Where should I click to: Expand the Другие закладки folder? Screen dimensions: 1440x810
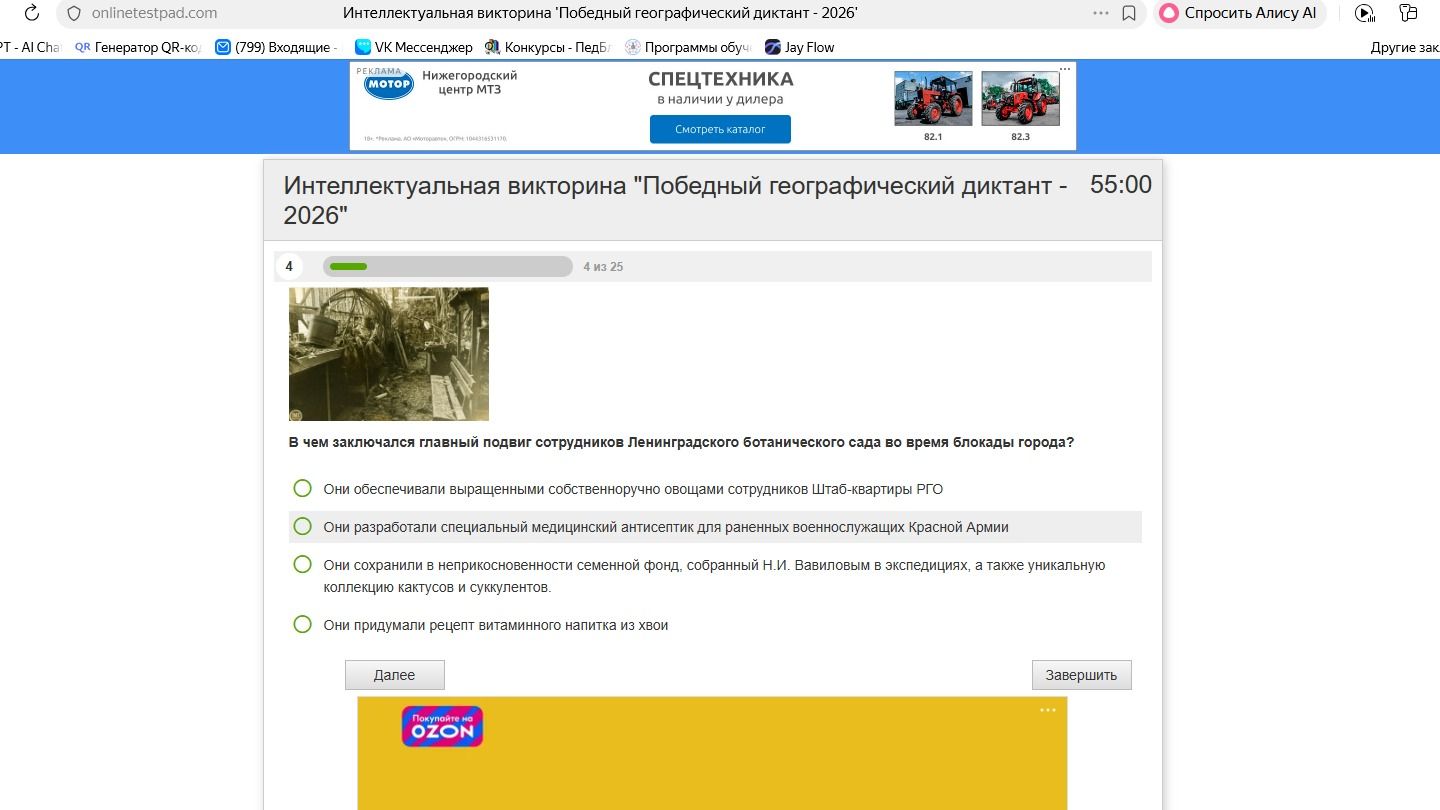1404,47
